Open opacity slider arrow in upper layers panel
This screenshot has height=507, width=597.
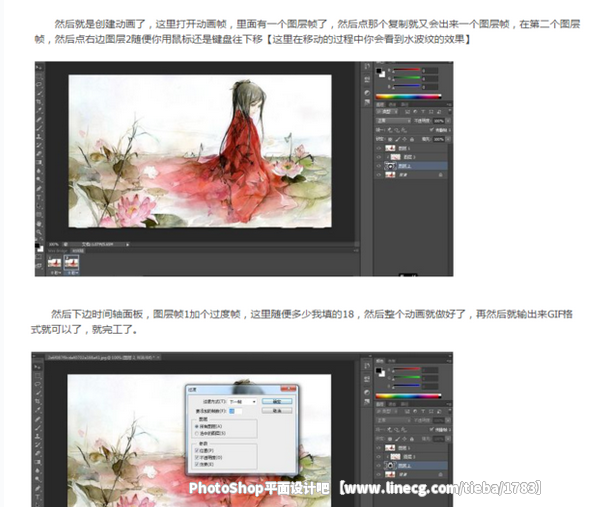[448, 121]
